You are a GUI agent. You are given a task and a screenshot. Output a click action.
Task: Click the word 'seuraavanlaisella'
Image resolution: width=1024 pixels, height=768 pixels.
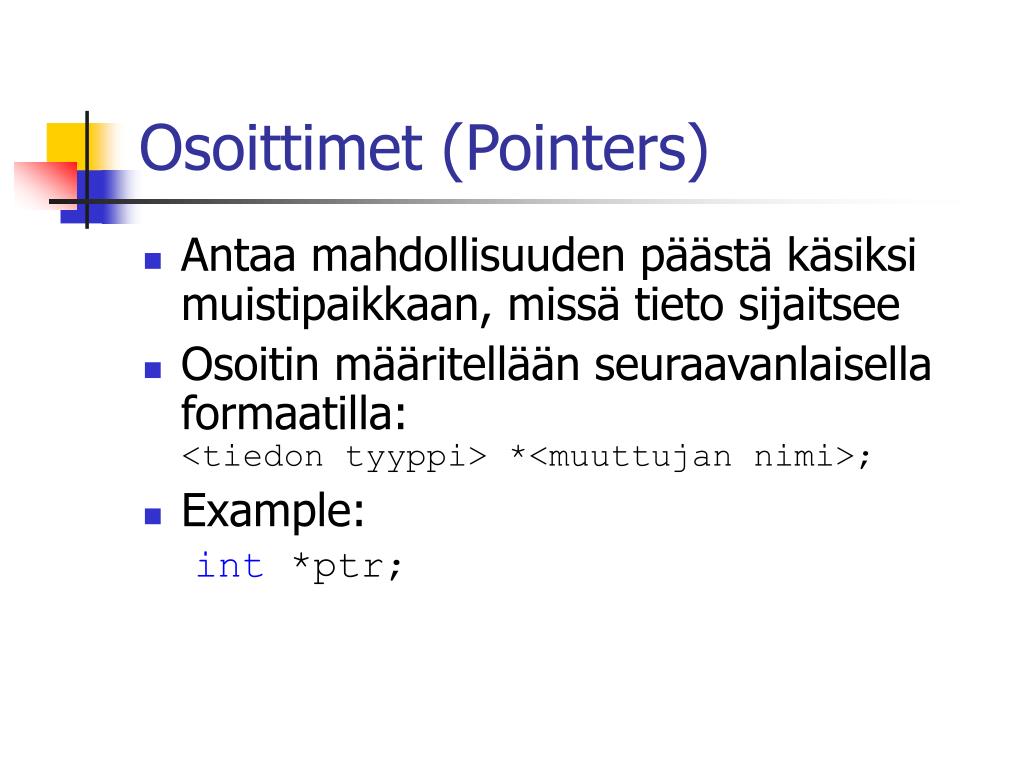point(763,364)
